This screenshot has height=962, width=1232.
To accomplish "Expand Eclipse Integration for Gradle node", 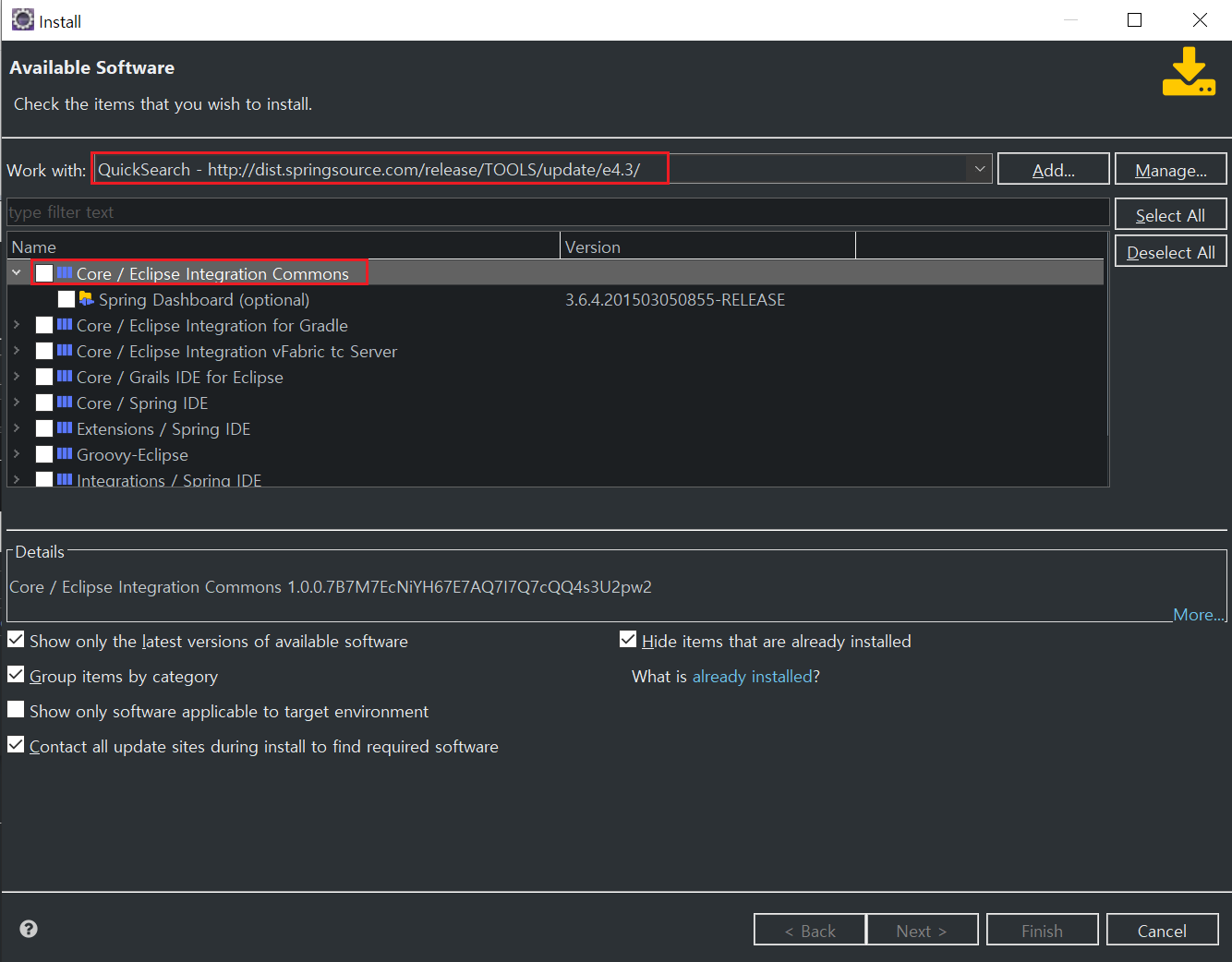I will coord(17,325).
